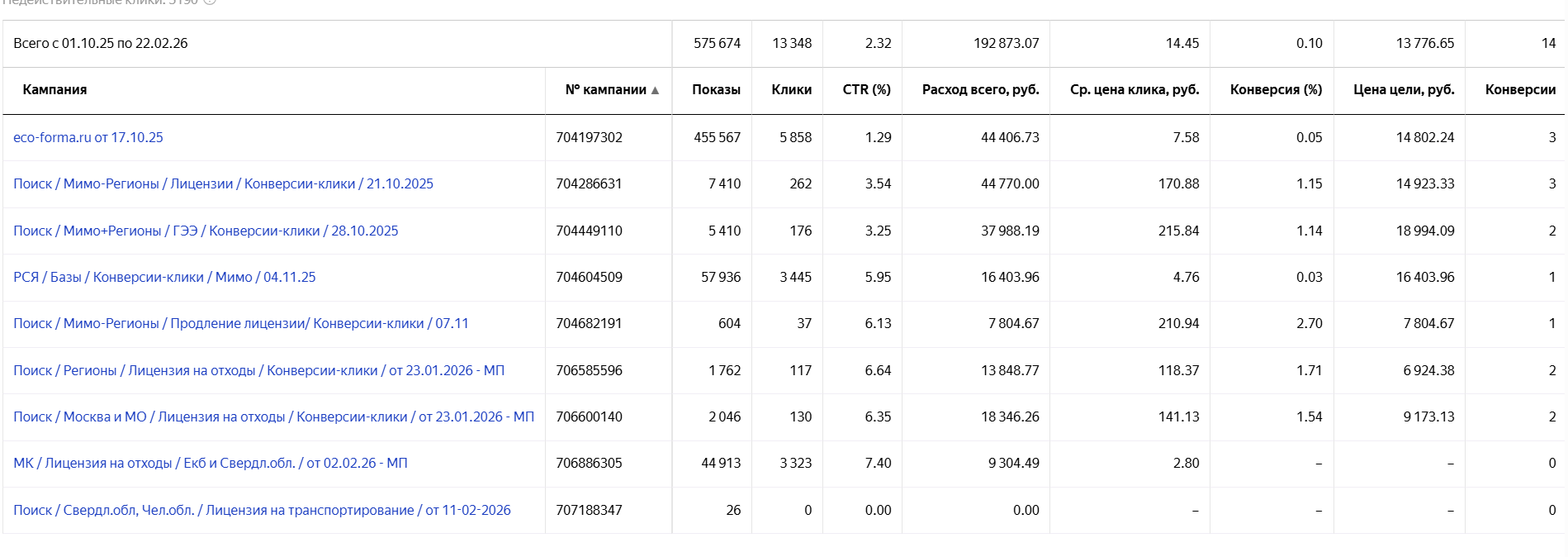Open the Лицензия на транспортирование campaign link
This screenshot has height=557, width=1568.
(262, 510)
